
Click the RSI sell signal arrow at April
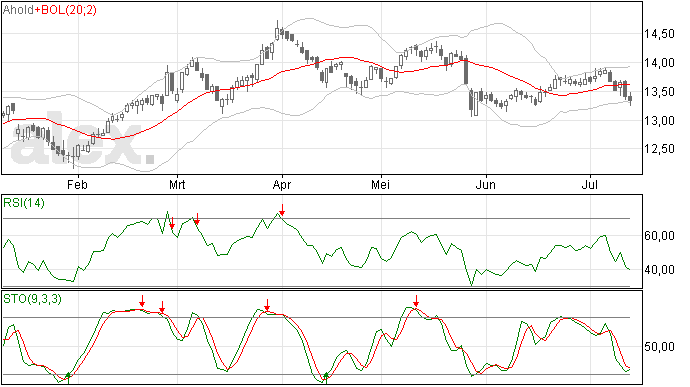[x=282, y=210]
